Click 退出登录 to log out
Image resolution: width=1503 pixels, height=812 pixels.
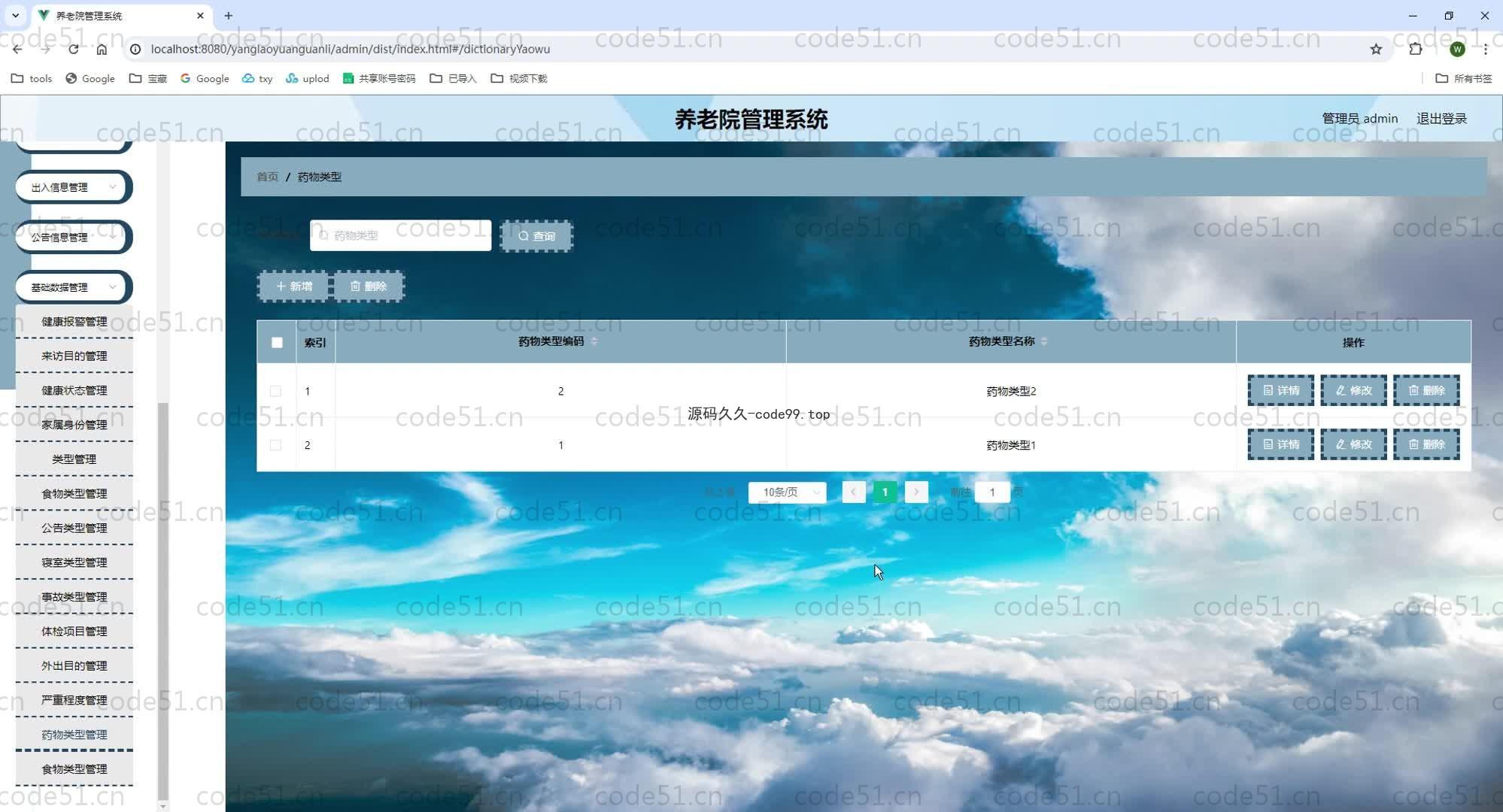[1441, 118]
